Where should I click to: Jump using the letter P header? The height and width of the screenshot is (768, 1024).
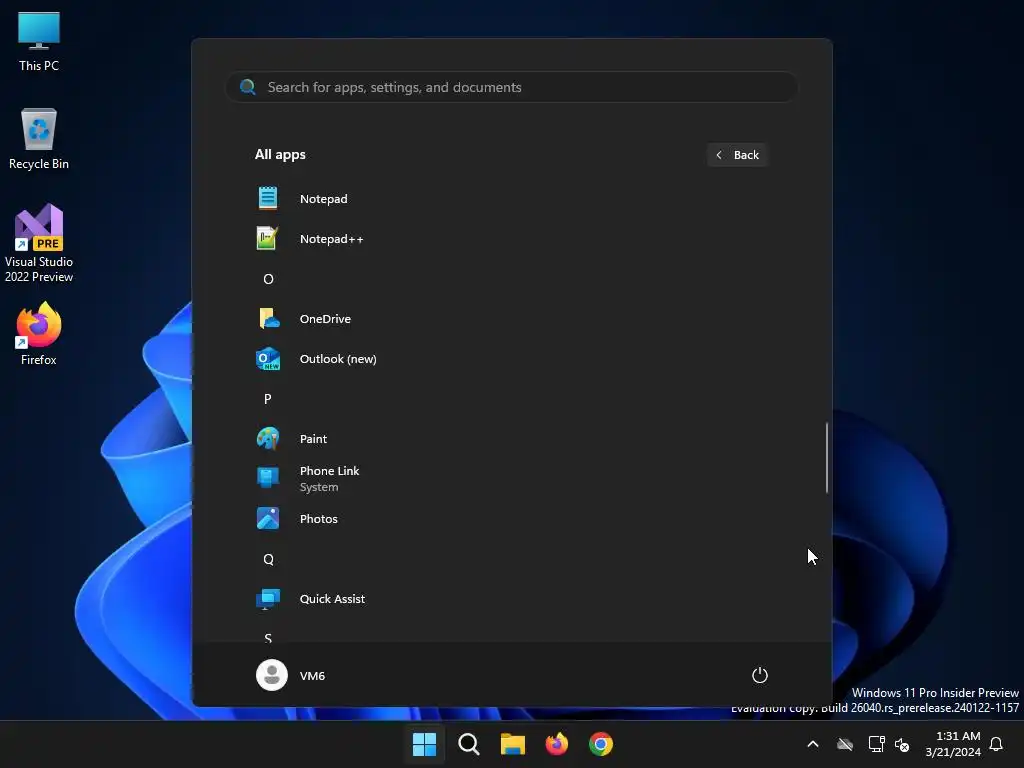[x=268, y=398]
